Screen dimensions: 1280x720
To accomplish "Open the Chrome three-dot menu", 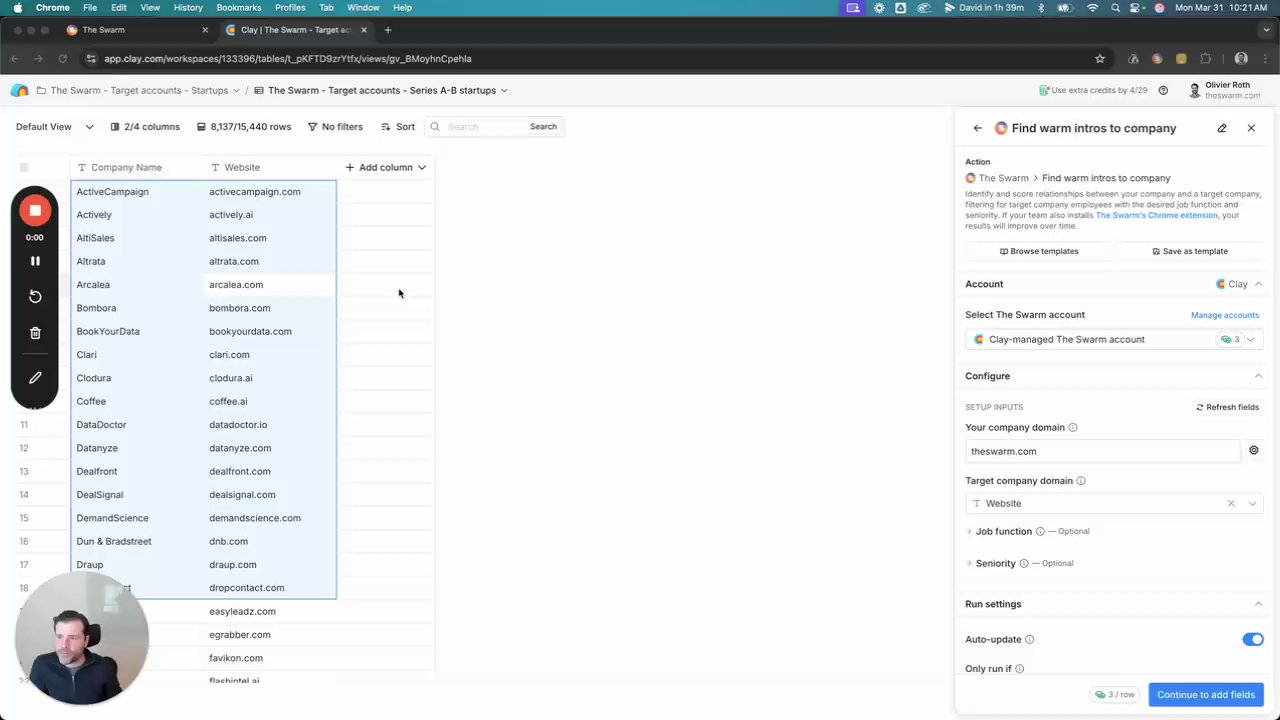I will click(x=1264, y=58).
